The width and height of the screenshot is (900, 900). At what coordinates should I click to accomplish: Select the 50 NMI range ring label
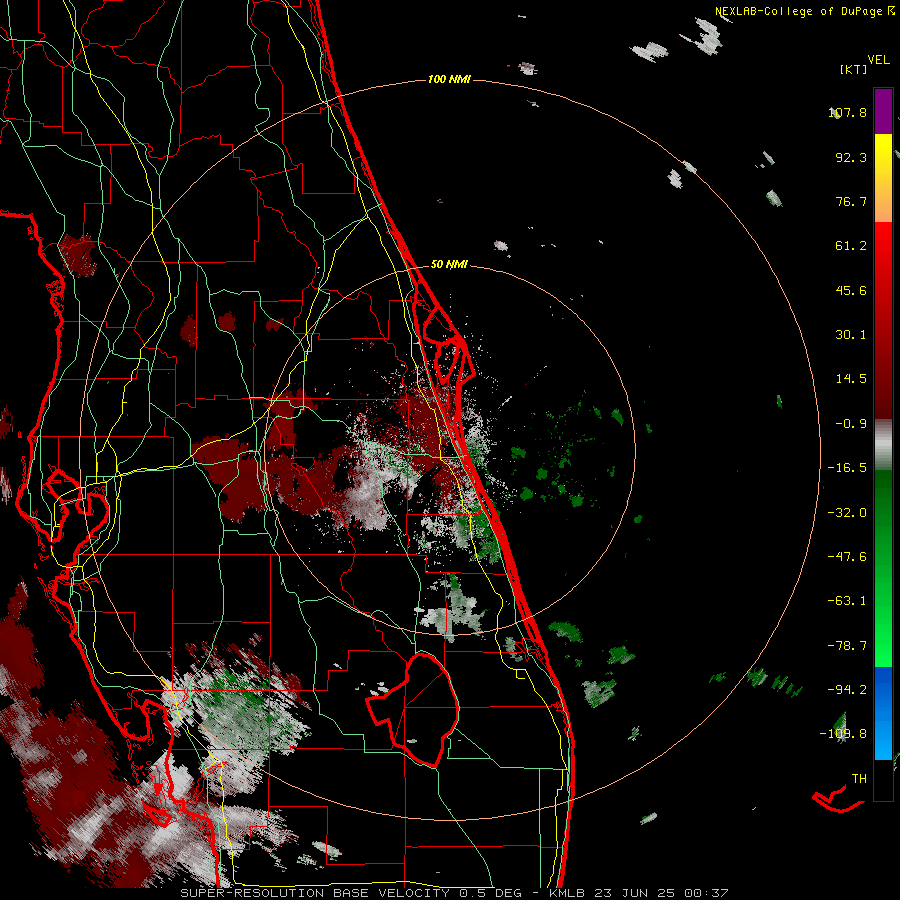click(x=449, y=264)
